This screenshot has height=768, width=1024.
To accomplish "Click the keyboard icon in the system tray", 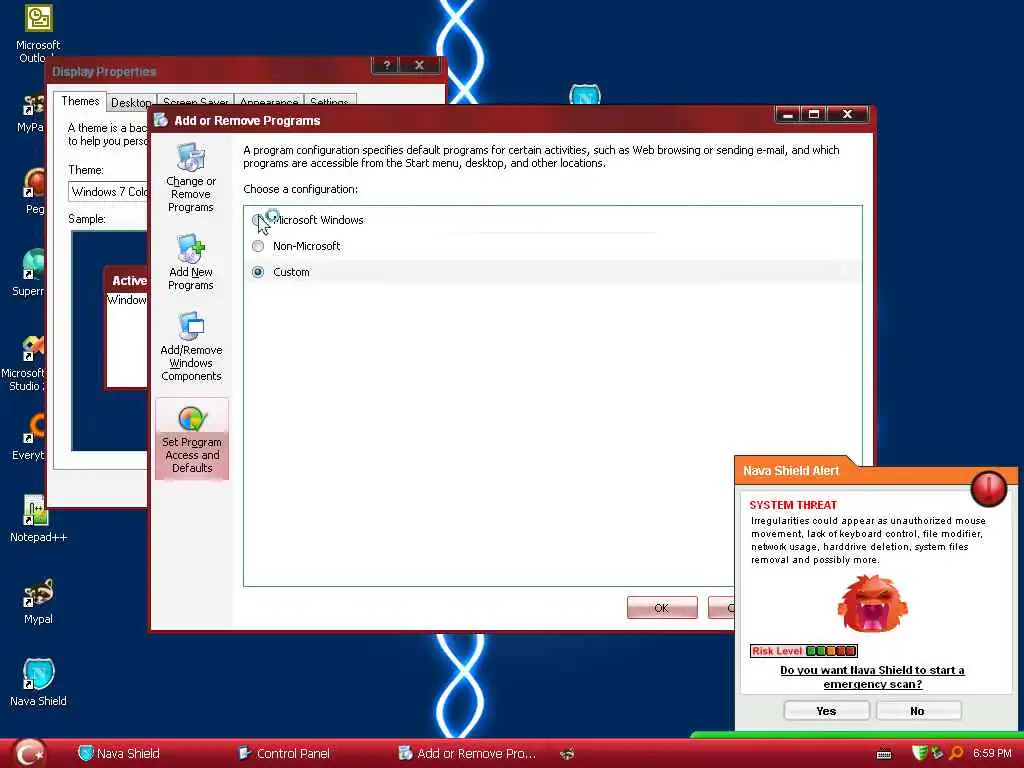I will pyautogui.click(x=884, y=754).
